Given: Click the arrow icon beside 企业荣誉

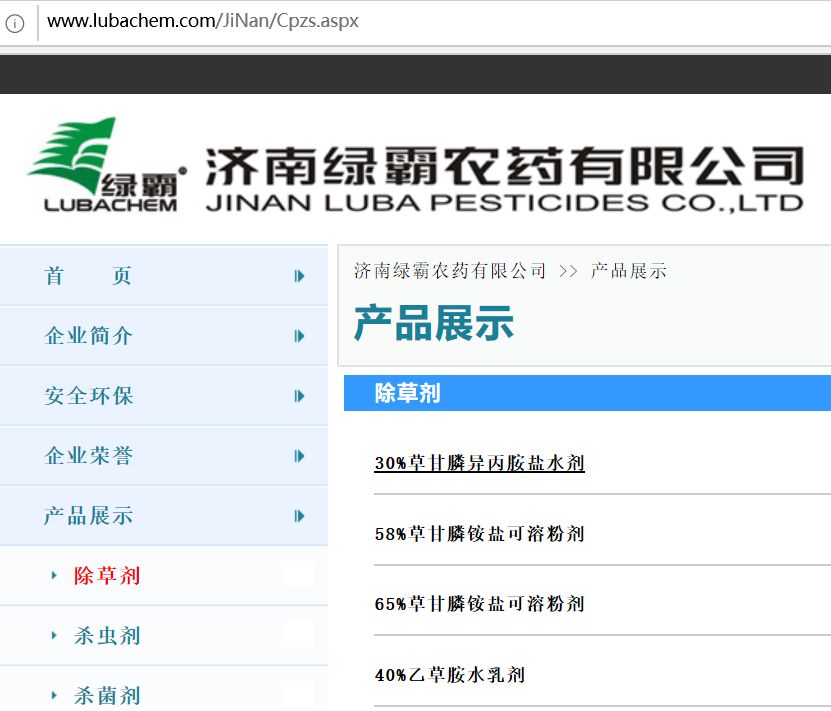Looking at the screenshot, I should click(x=299, y=456).
